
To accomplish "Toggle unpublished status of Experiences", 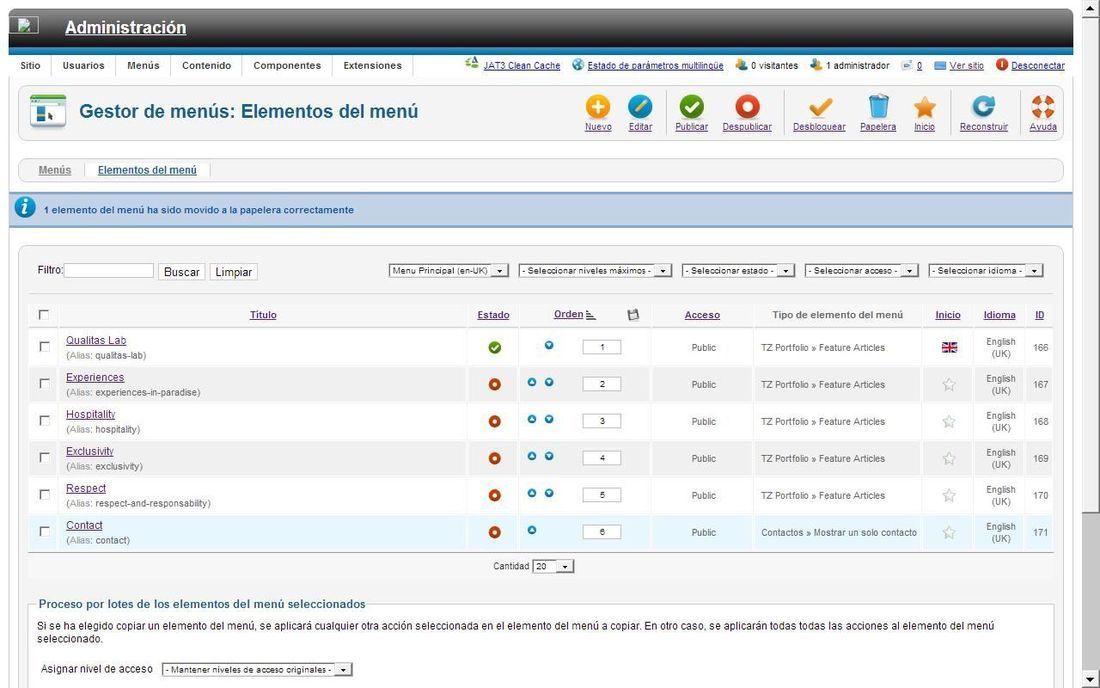I will (x=495, y=384).
